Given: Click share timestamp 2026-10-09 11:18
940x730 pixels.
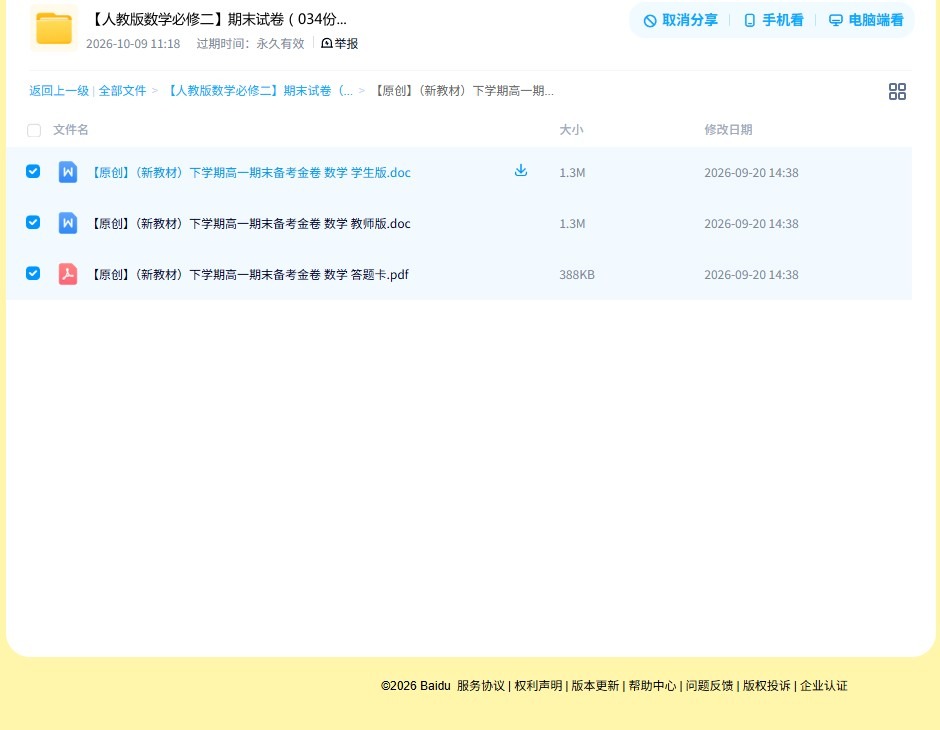Looking at the screenshot, I should point(133,44).
